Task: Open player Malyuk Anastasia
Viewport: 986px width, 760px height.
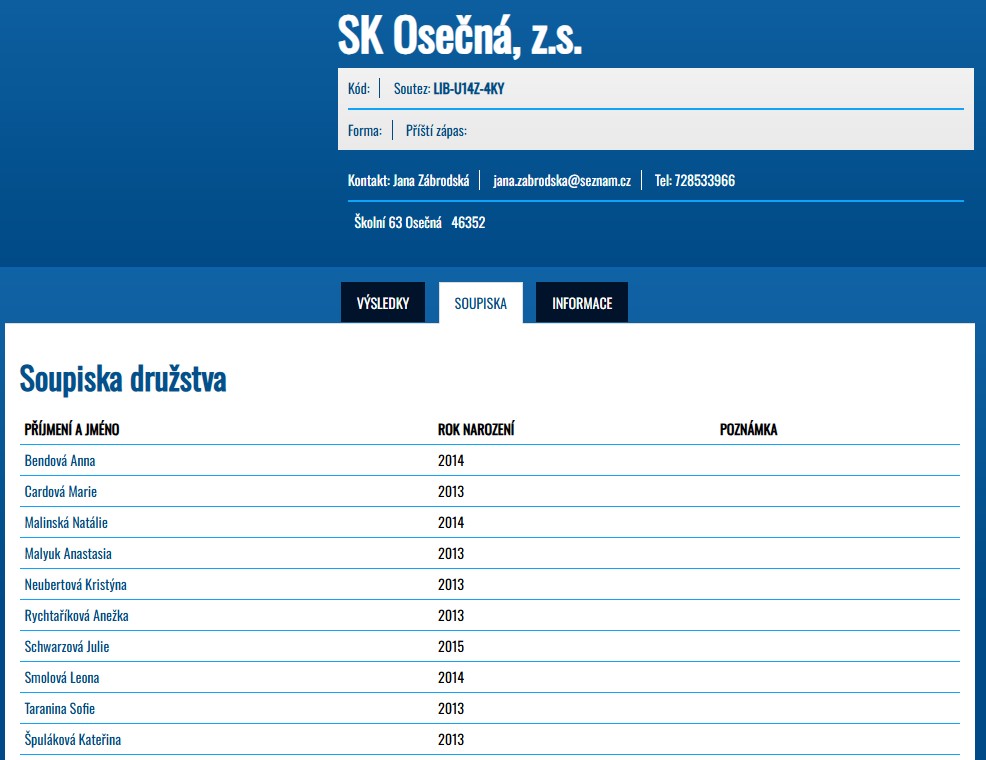Action: coord(68,554)
